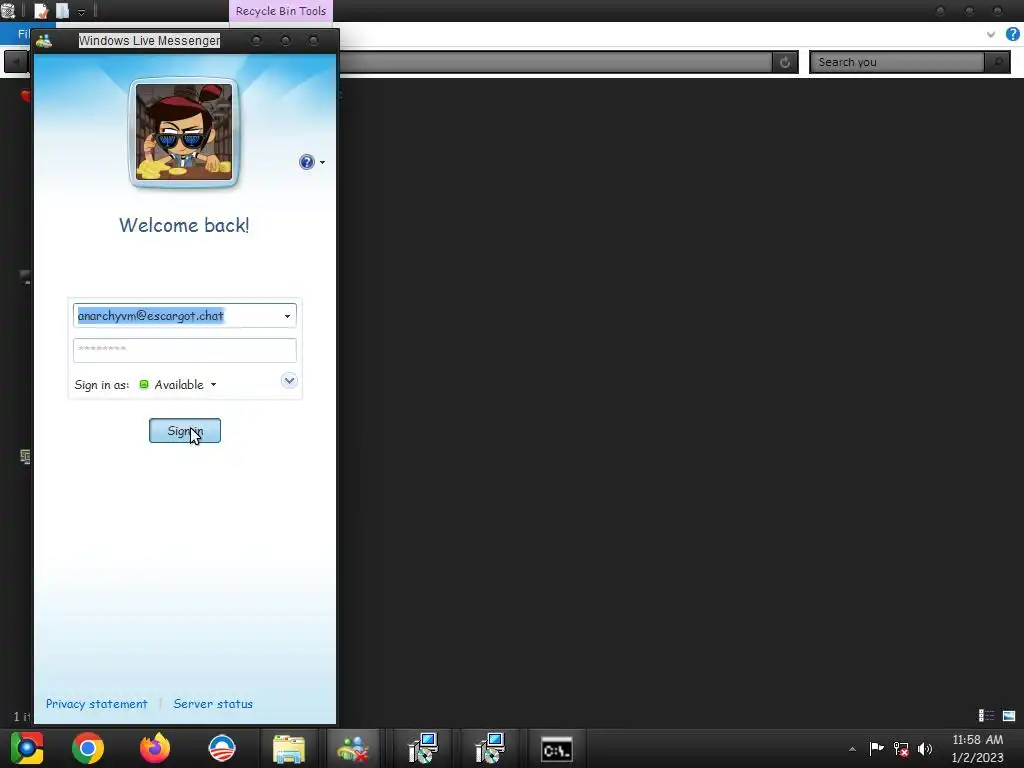Open the Messenger help menu icon
The width and height of the screenshot is (1024, 768).
[312, 162]
